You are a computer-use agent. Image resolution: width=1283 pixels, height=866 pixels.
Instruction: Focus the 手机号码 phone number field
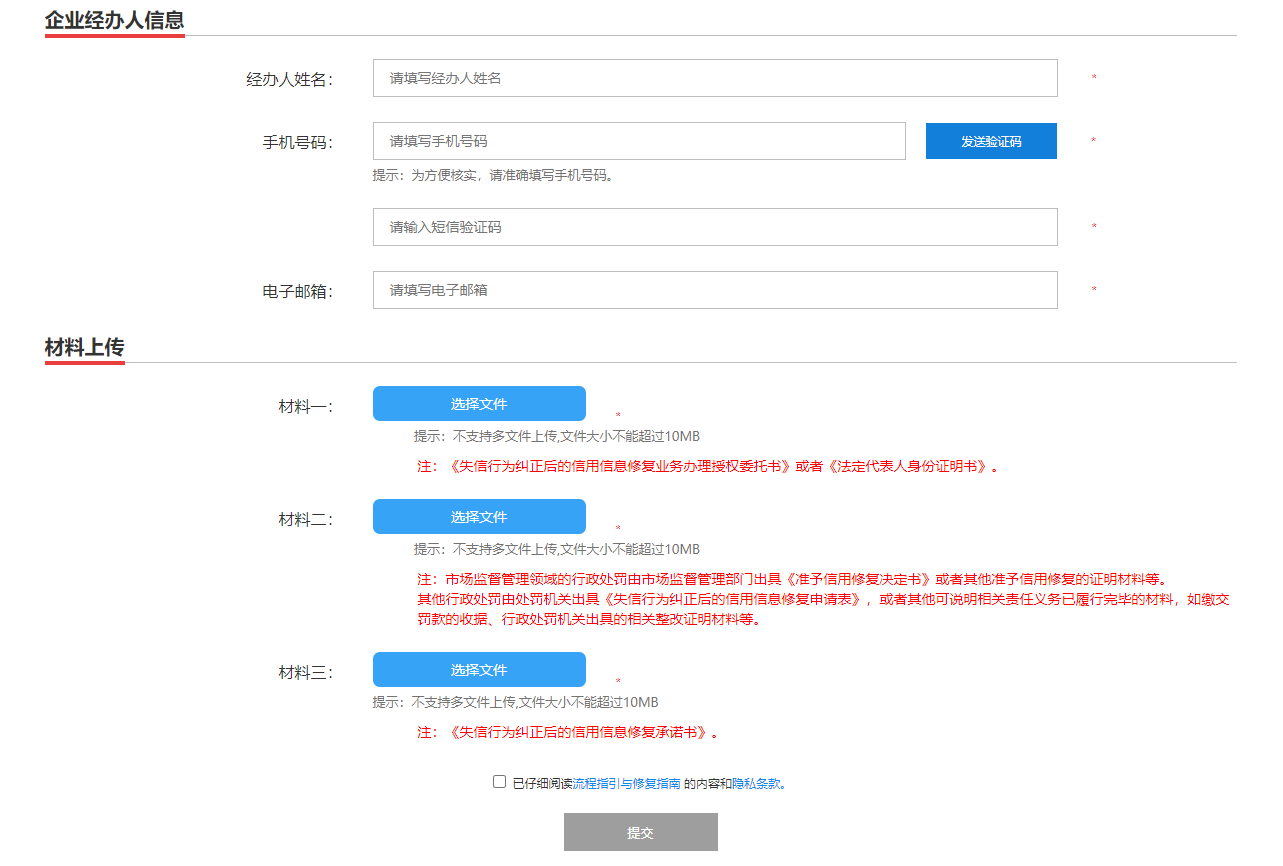click(638, 141)
